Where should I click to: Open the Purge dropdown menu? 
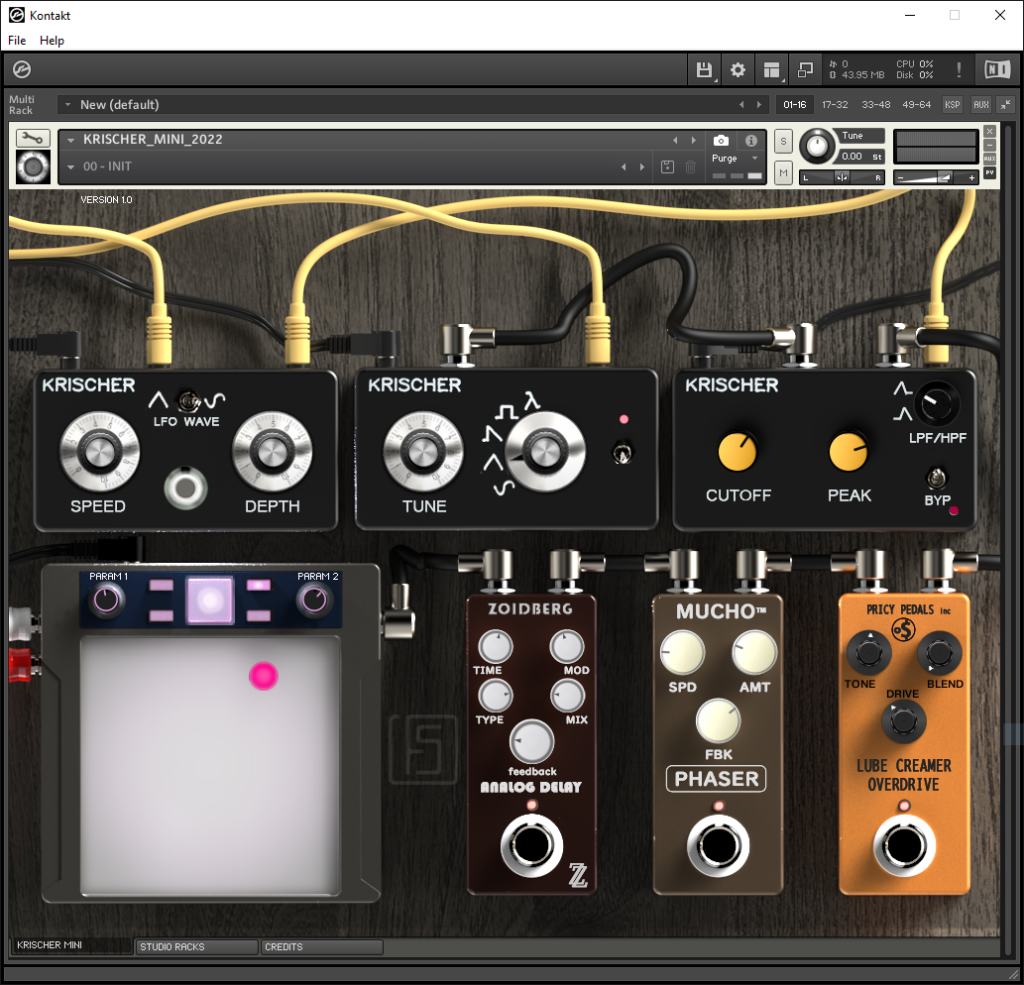pos(734,158)
